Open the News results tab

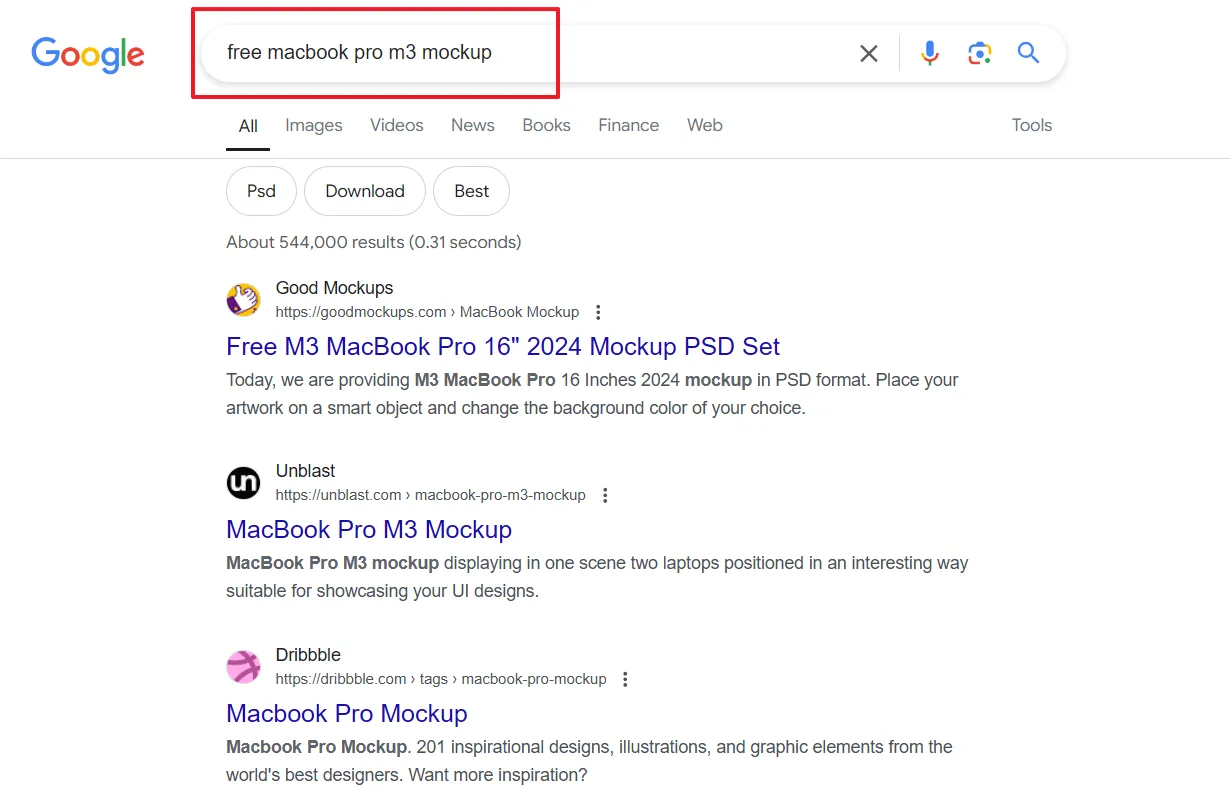(472, 125)
